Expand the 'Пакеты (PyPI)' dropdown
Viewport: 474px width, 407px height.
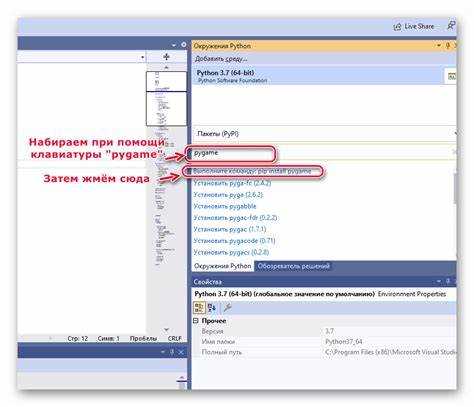pyautogui.click(x=324, y=134)
